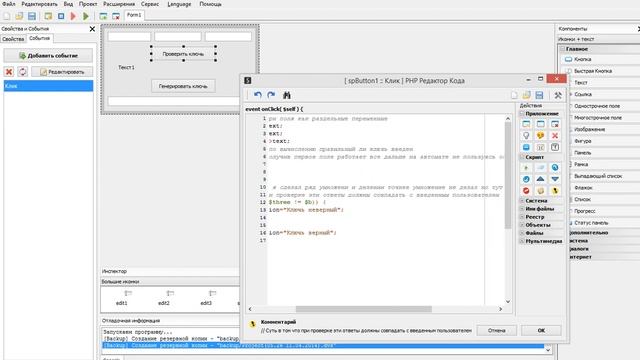Screen dimensions: 640x360
Task: Click the save floppy icon in code editor
Action: coord(539,95)
